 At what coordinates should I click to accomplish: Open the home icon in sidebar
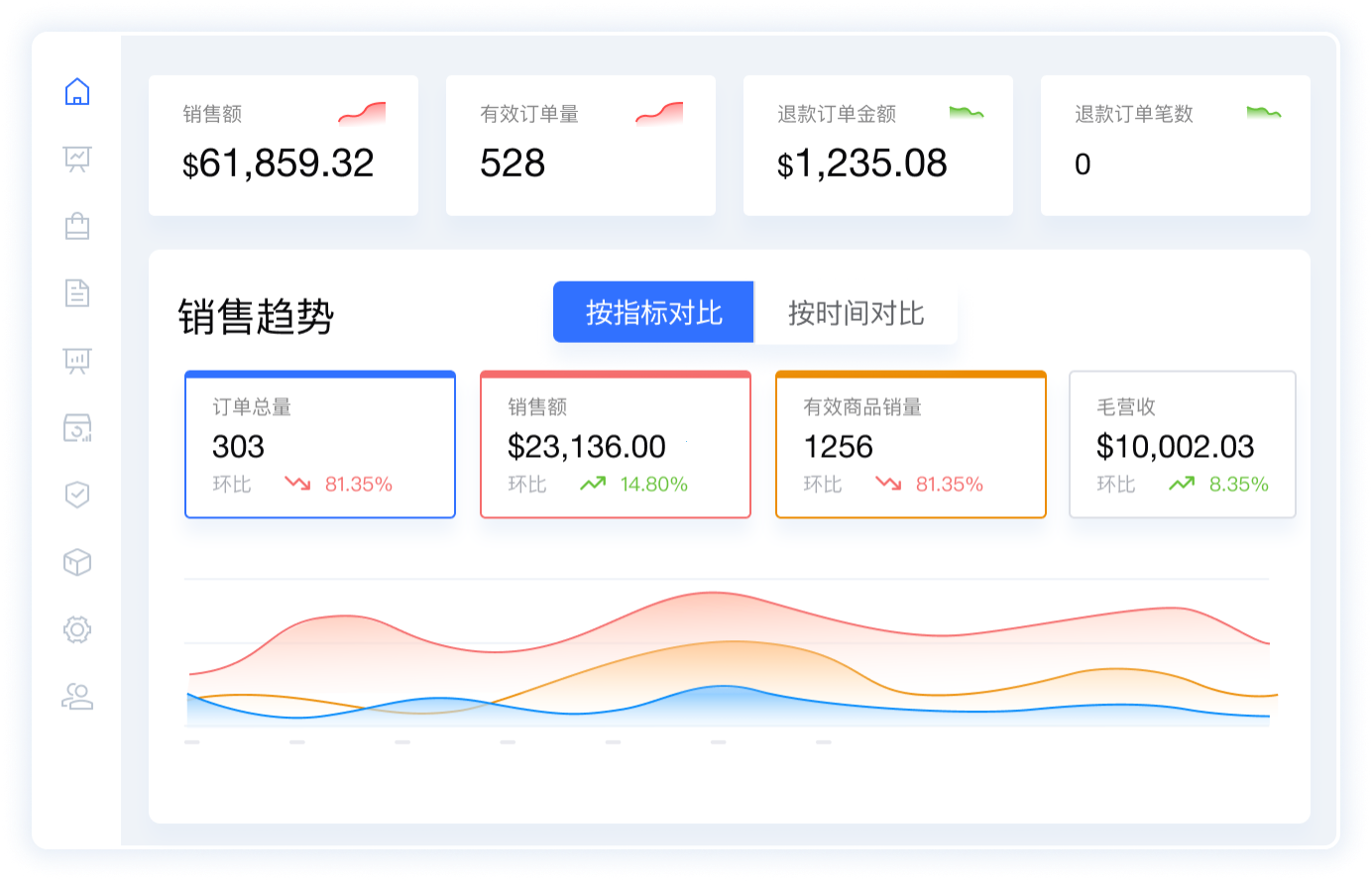click(x=77, y=92)
